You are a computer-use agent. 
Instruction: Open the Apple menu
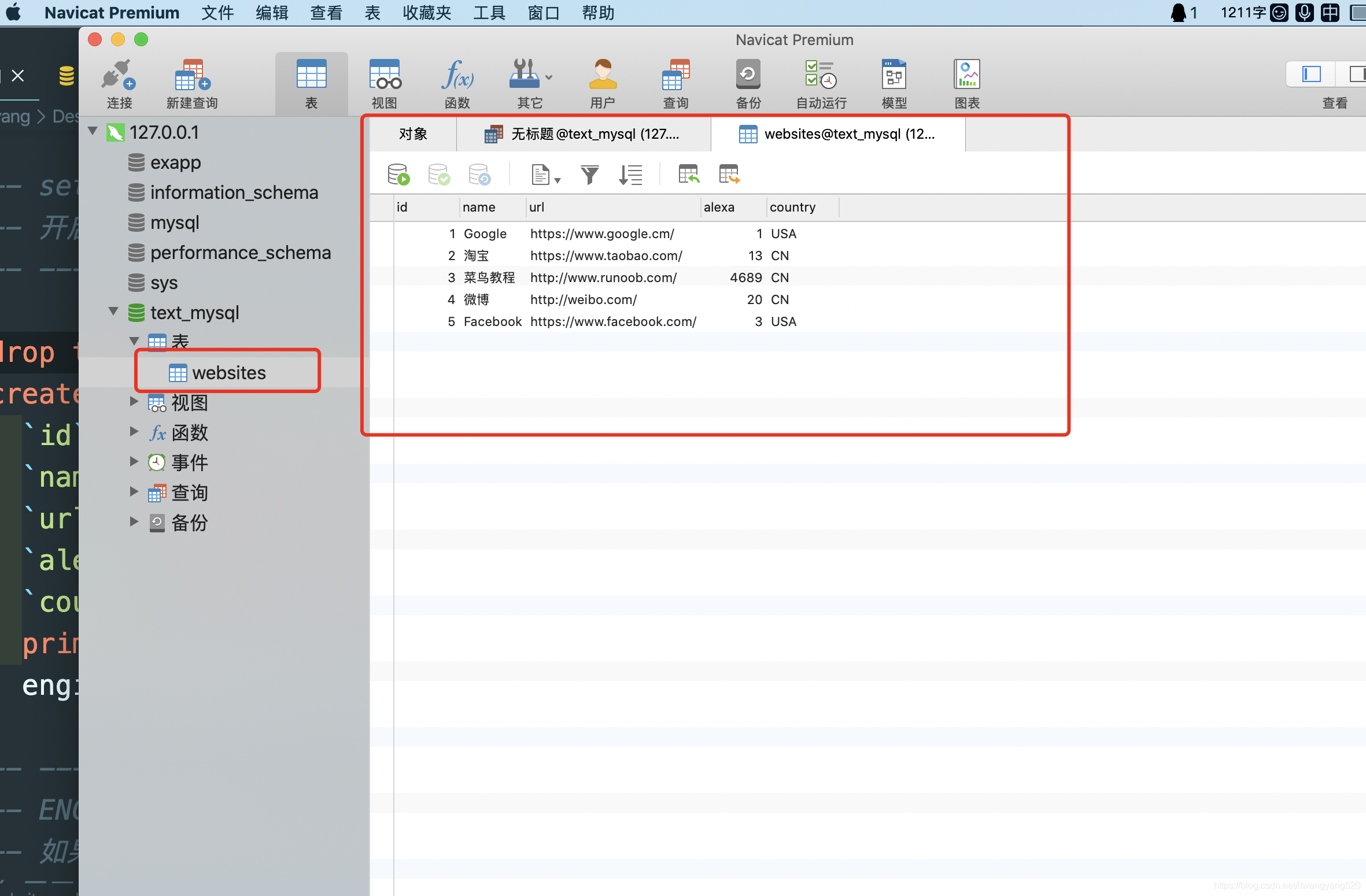coord(14,12)
